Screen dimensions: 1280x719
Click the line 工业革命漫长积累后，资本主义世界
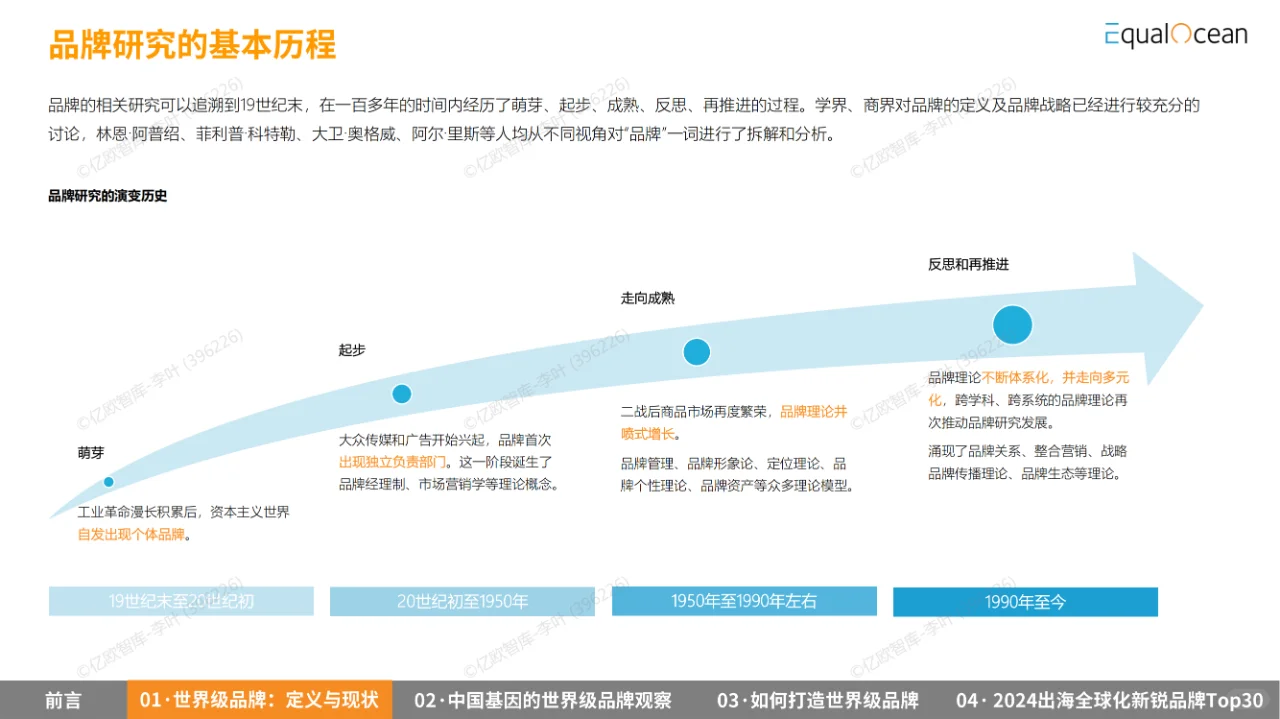pyautogui.click(x=184, y=512)
